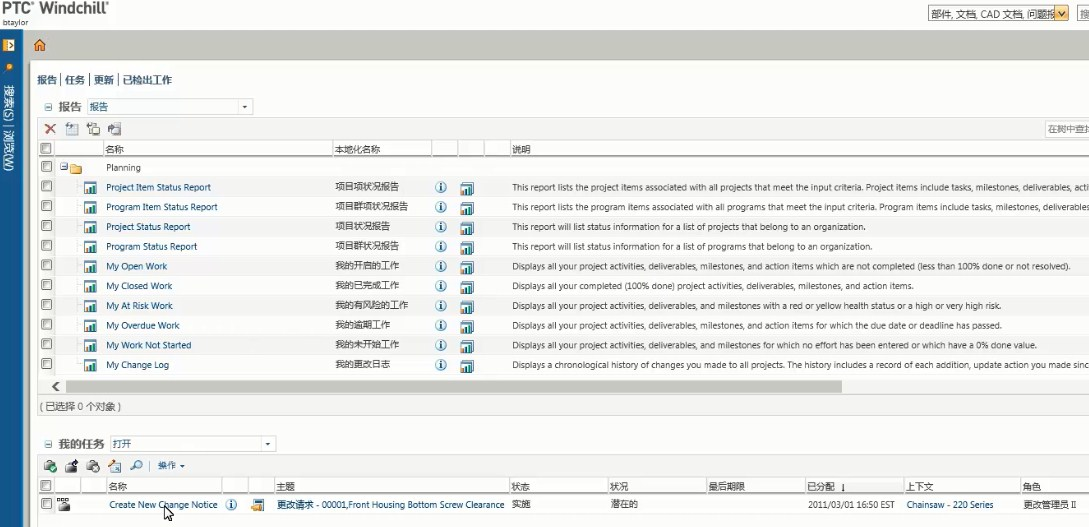Collapse the Planning folder tree node
1089x527 pixels.
(63, 167)
